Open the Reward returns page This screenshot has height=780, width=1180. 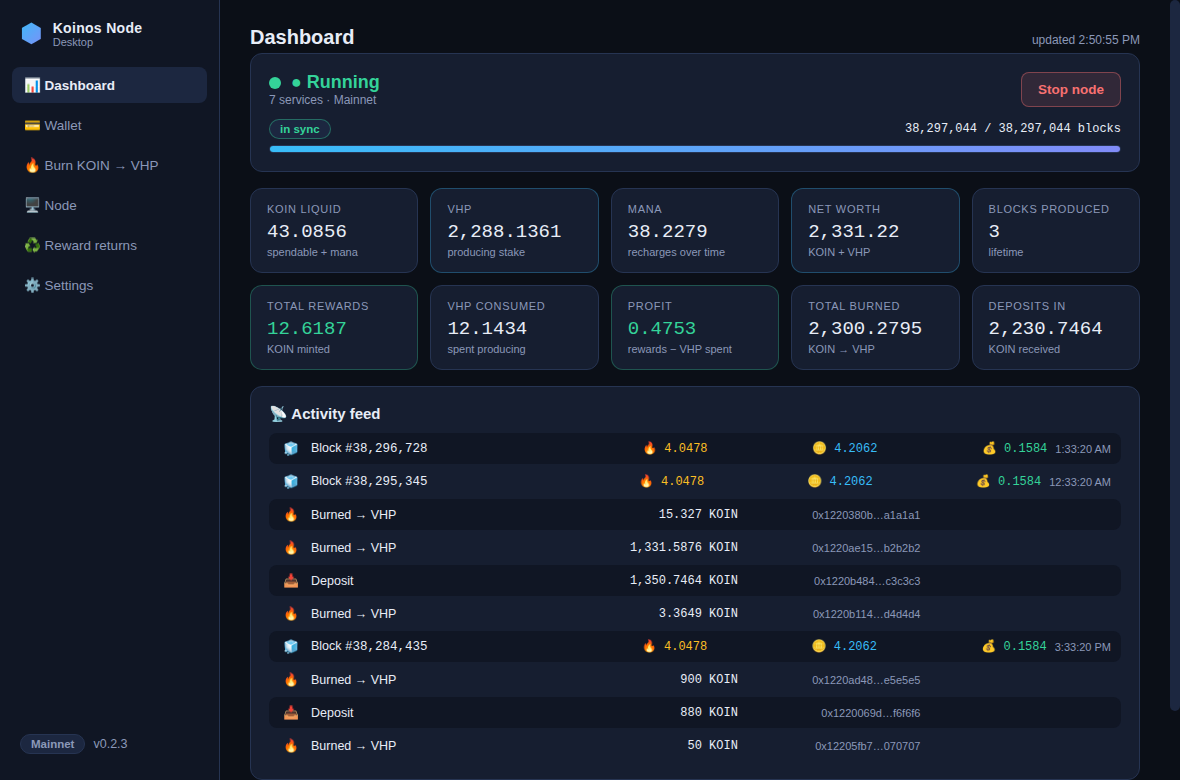coord(109,245)
